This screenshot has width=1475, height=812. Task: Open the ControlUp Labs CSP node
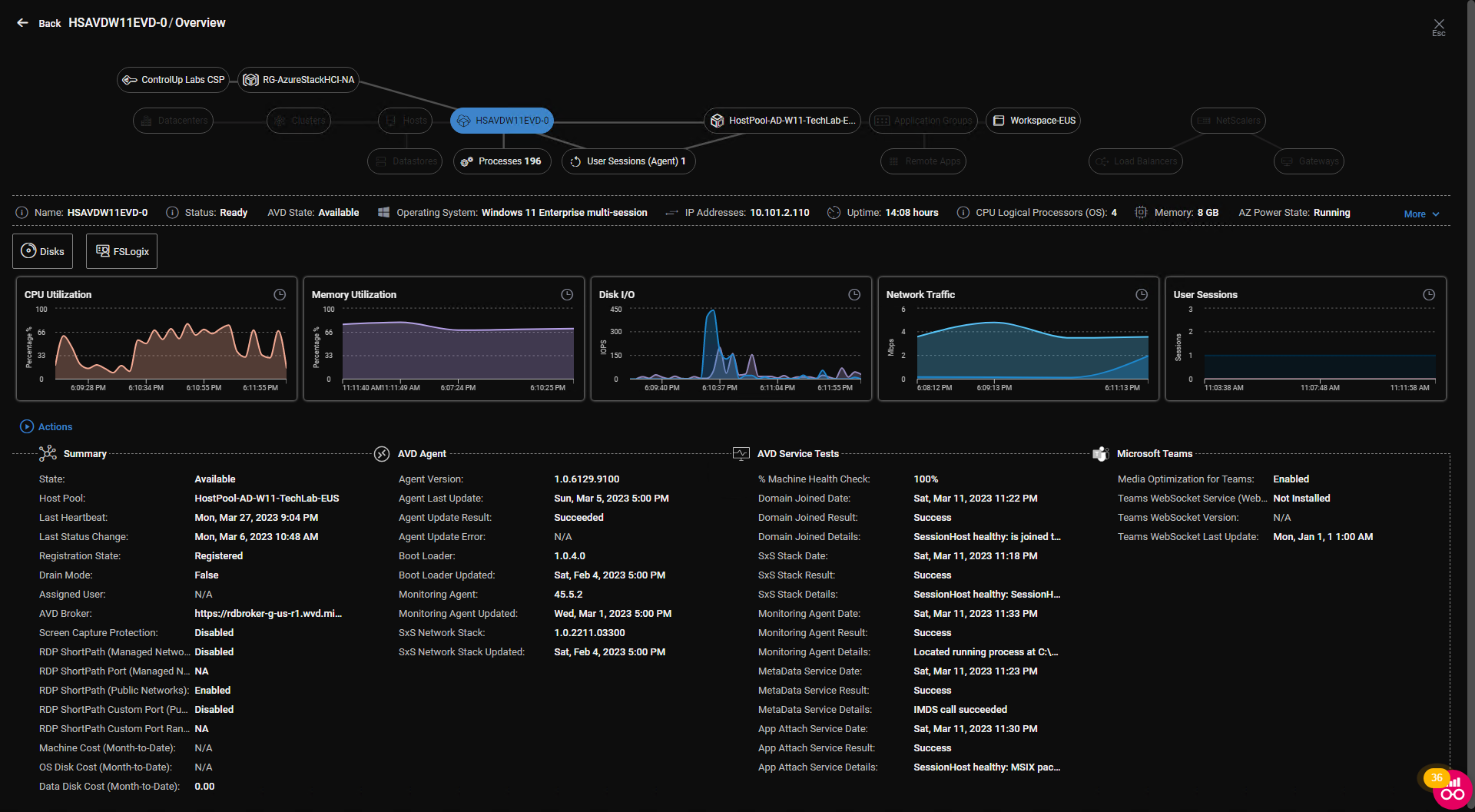click(173, 80)
